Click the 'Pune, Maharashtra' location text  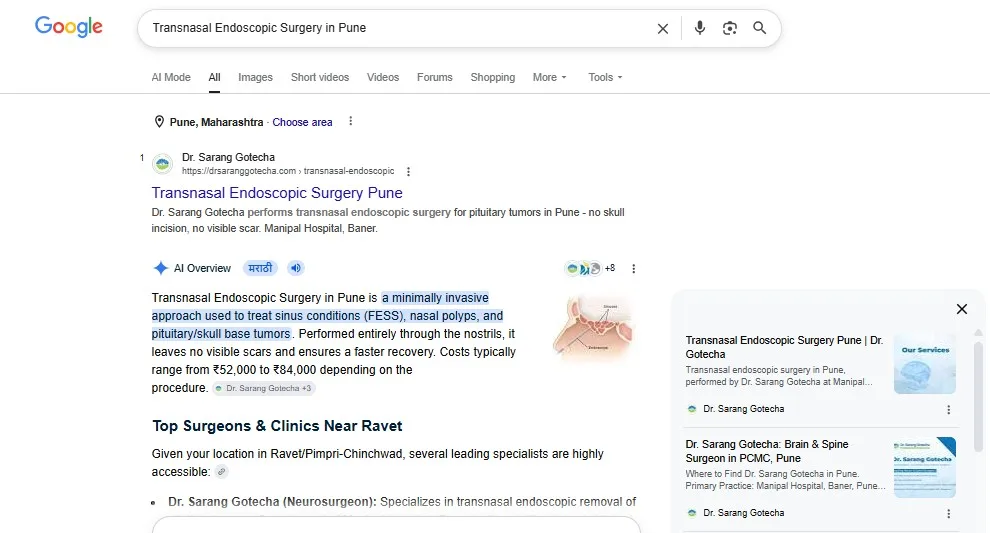(x=216, y=122)
